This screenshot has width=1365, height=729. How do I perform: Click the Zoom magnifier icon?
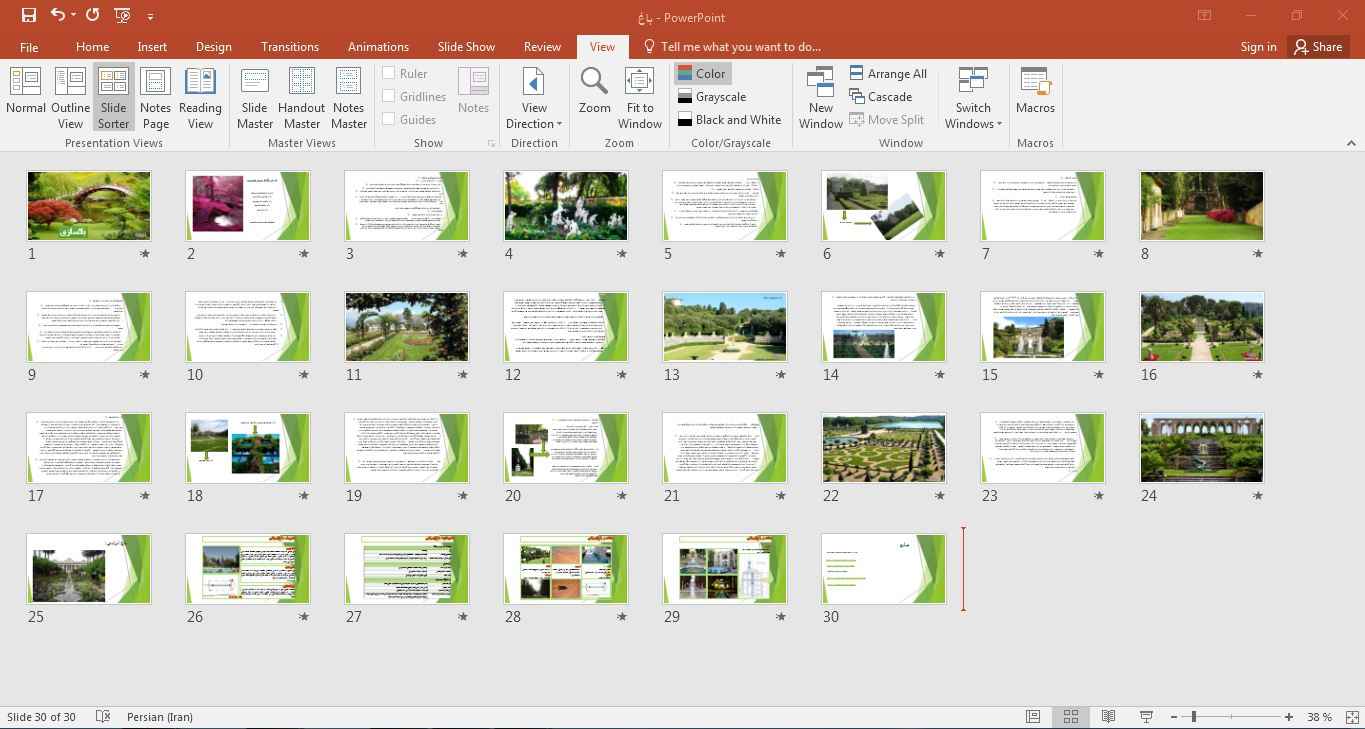point(594,82)
